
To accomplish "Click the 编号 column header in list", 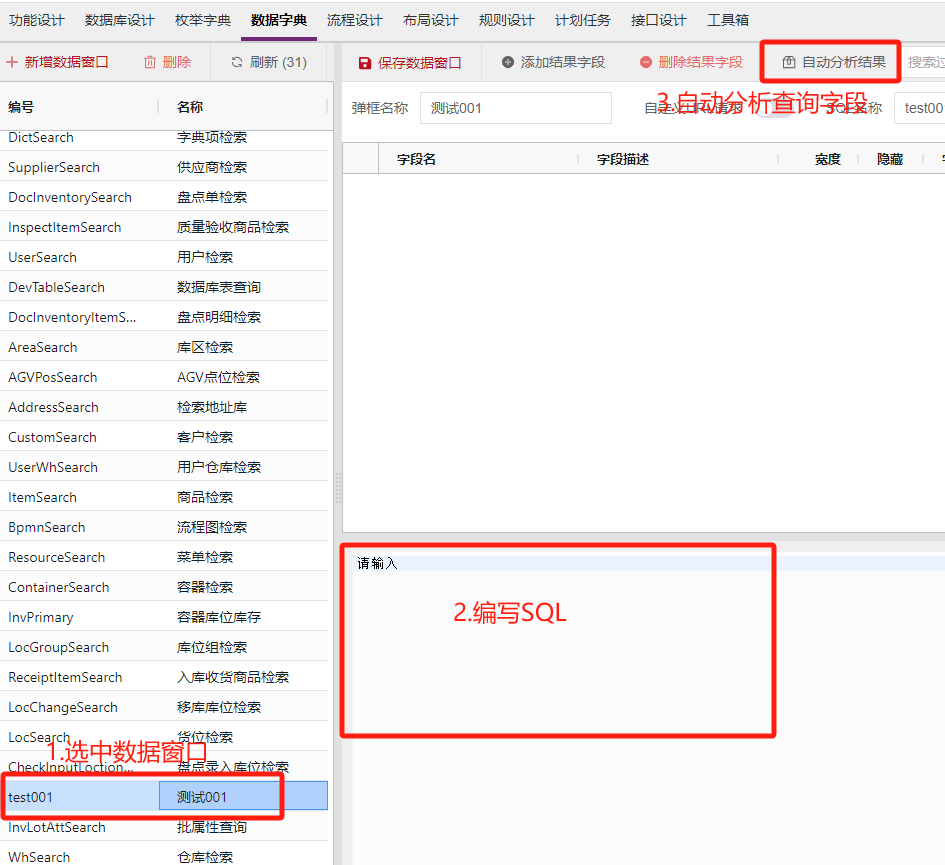I will tap(21, 107).
